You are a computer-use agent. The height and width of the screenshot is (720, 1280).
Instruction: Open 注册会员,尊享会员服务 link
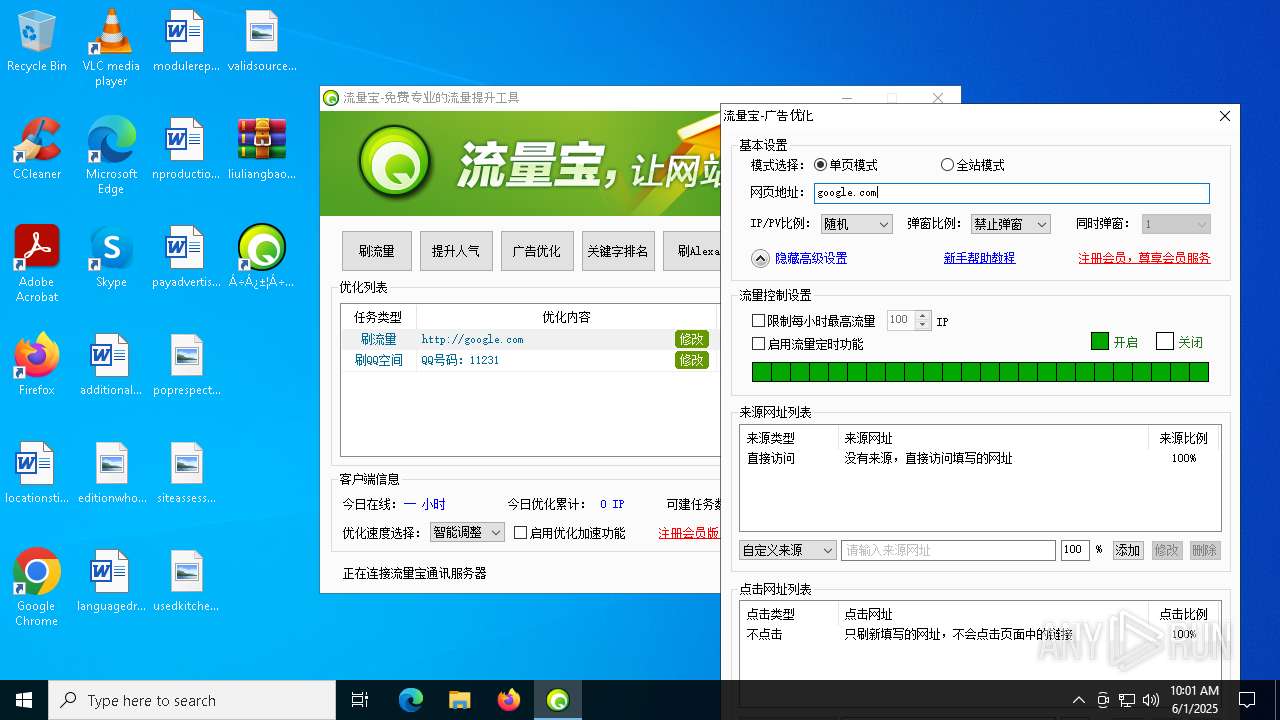click(x=1144, y=258)
